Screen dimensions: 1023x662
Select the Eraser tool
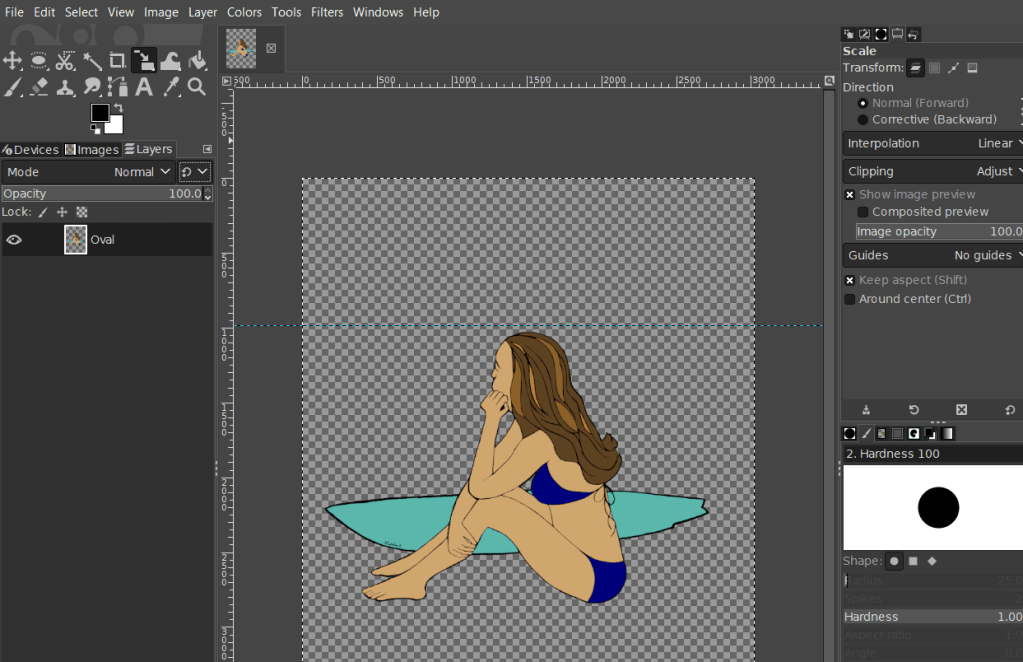(39, 88)
